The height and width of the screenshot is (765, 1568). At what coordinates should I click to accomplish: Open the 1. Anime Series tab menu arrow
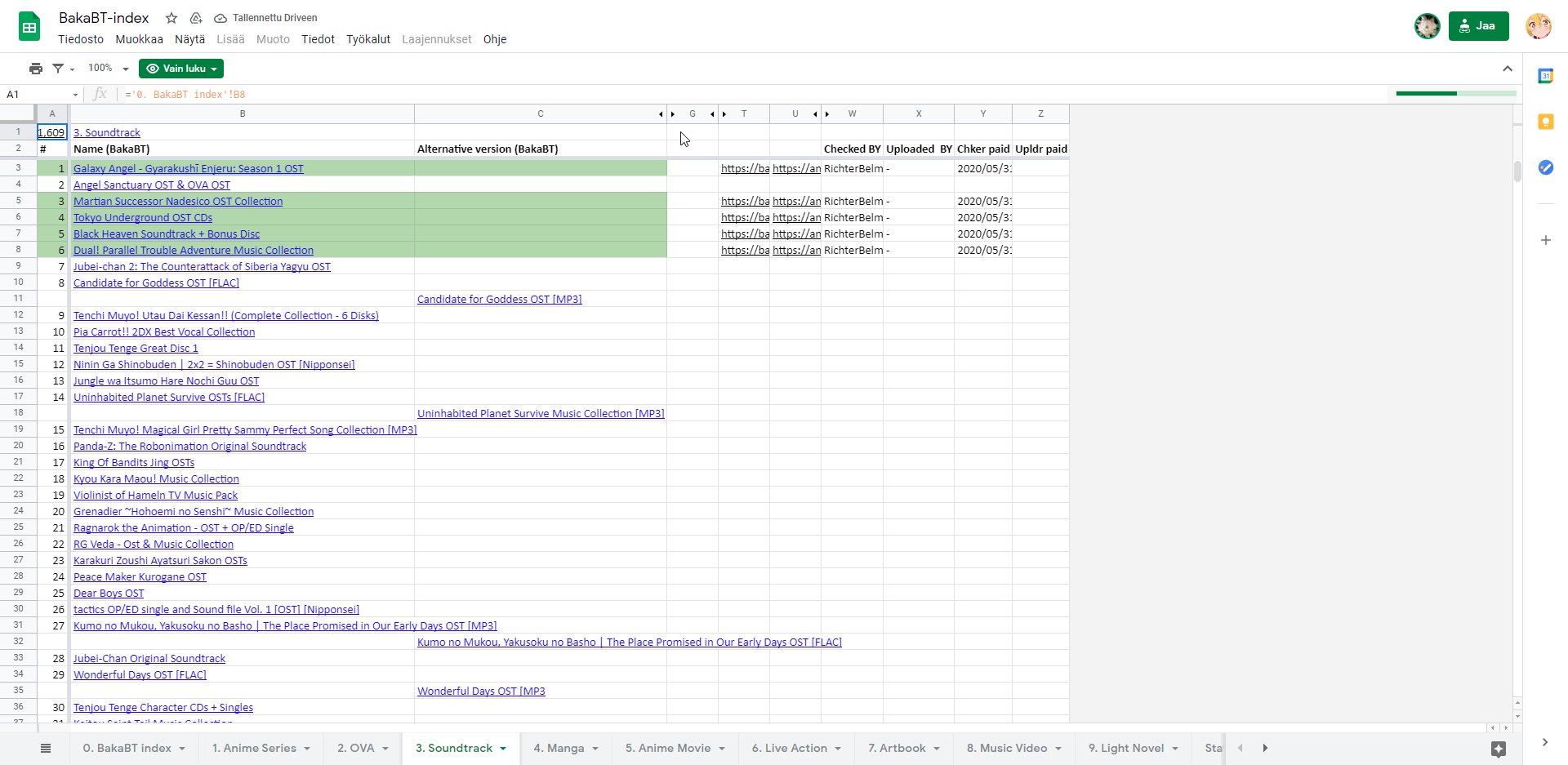coord(307,749)
